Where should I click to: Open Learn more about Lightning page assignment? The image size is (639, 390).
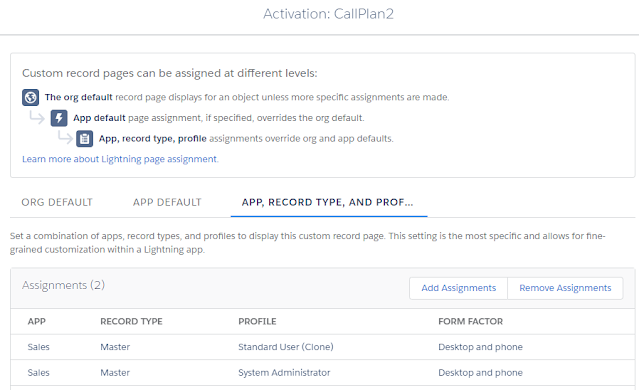(x=120, y=159)
